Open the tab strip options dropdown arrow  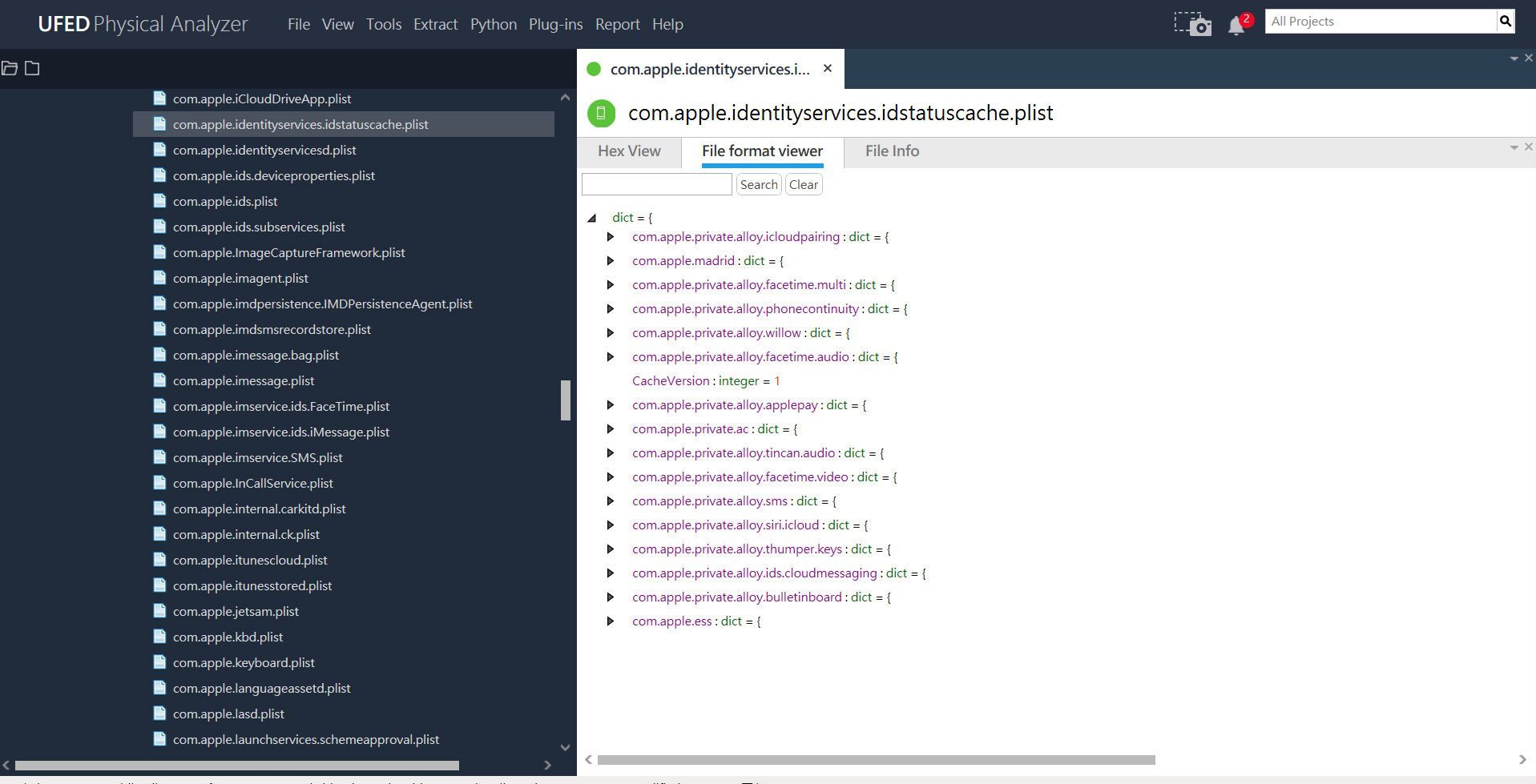1514,58
